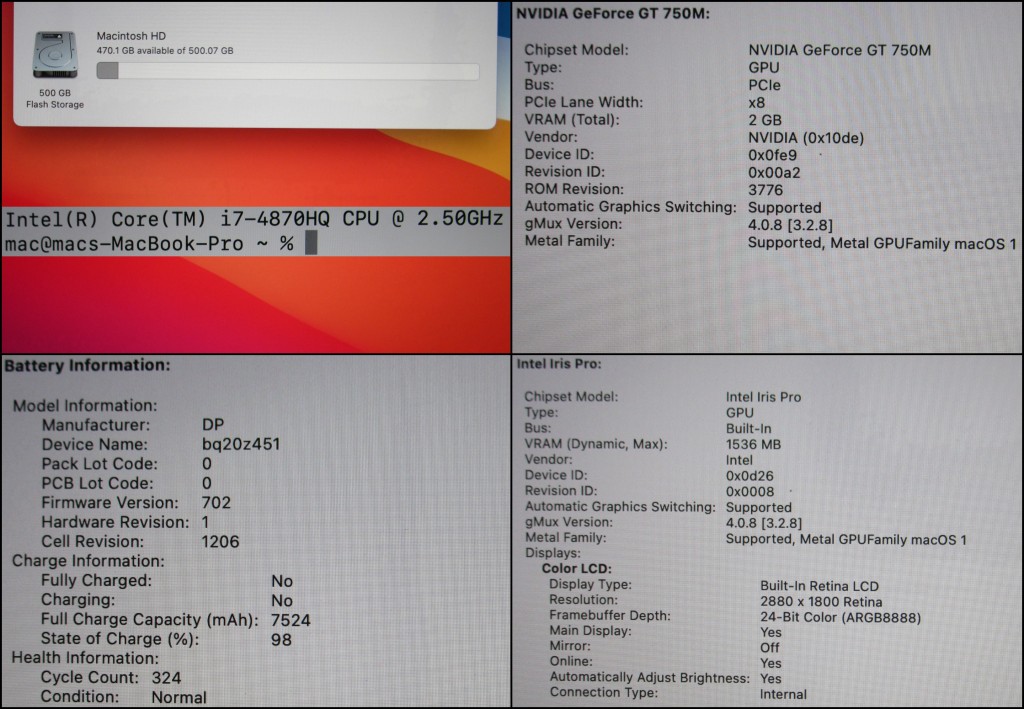Click Manufacturer value "DP"
The height and width of the screenshot is (709, 1024).
tap(213, 425)
